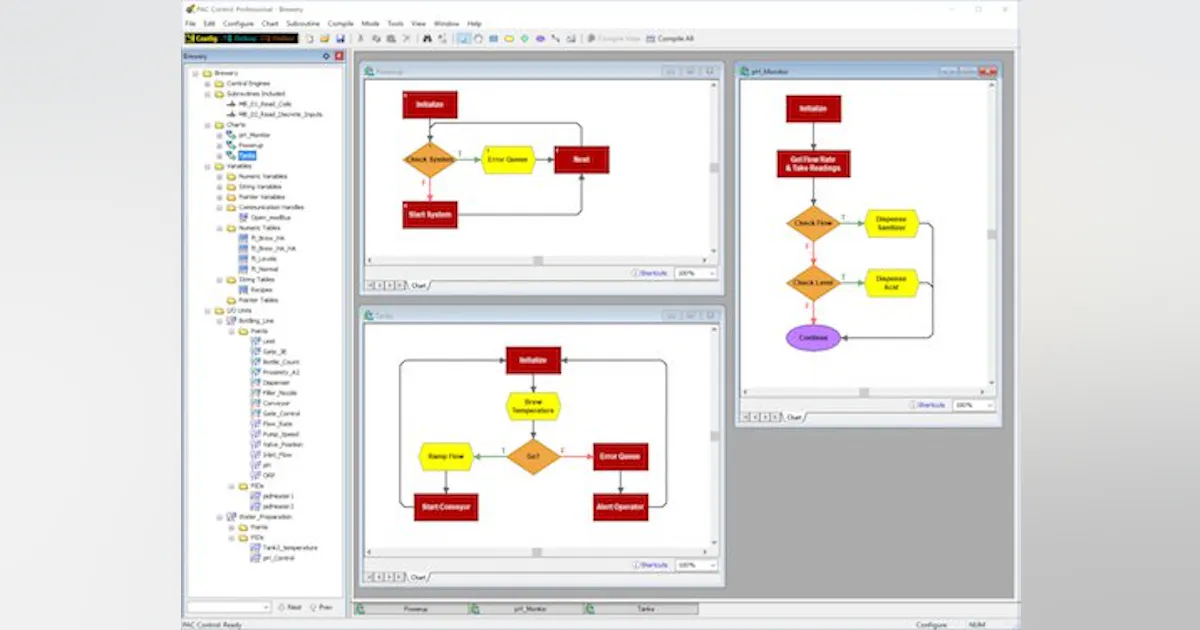Open the zoom level dropdown in pH_Monitor
The image size is (1200, 630).
[989, 405]
